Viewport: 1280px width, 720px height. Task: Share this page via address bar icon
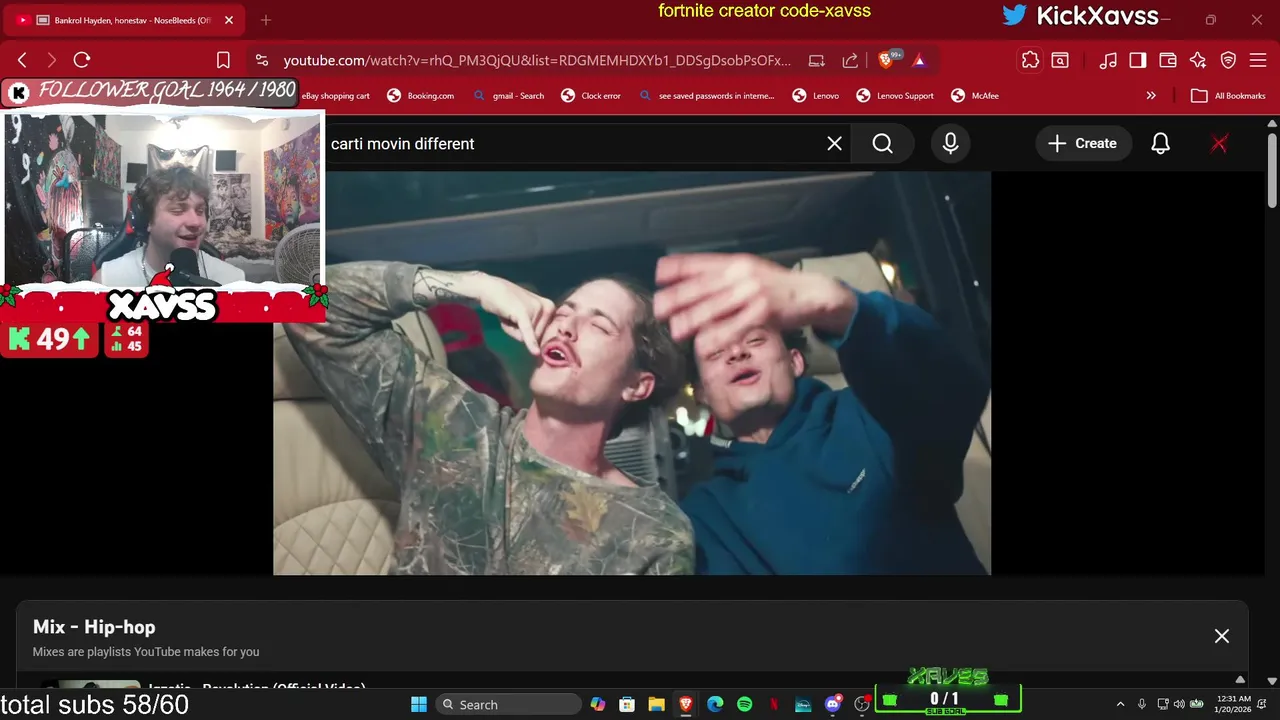(x=850, y=61)
